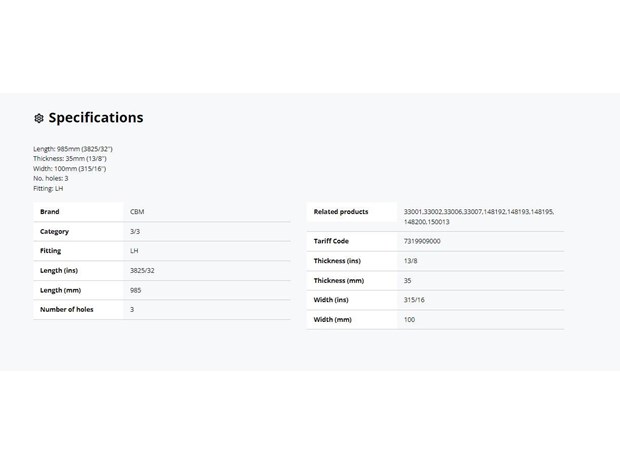Click the Length 985mm summary line
This screenshot has height=465, width=620.
[73, 149]
